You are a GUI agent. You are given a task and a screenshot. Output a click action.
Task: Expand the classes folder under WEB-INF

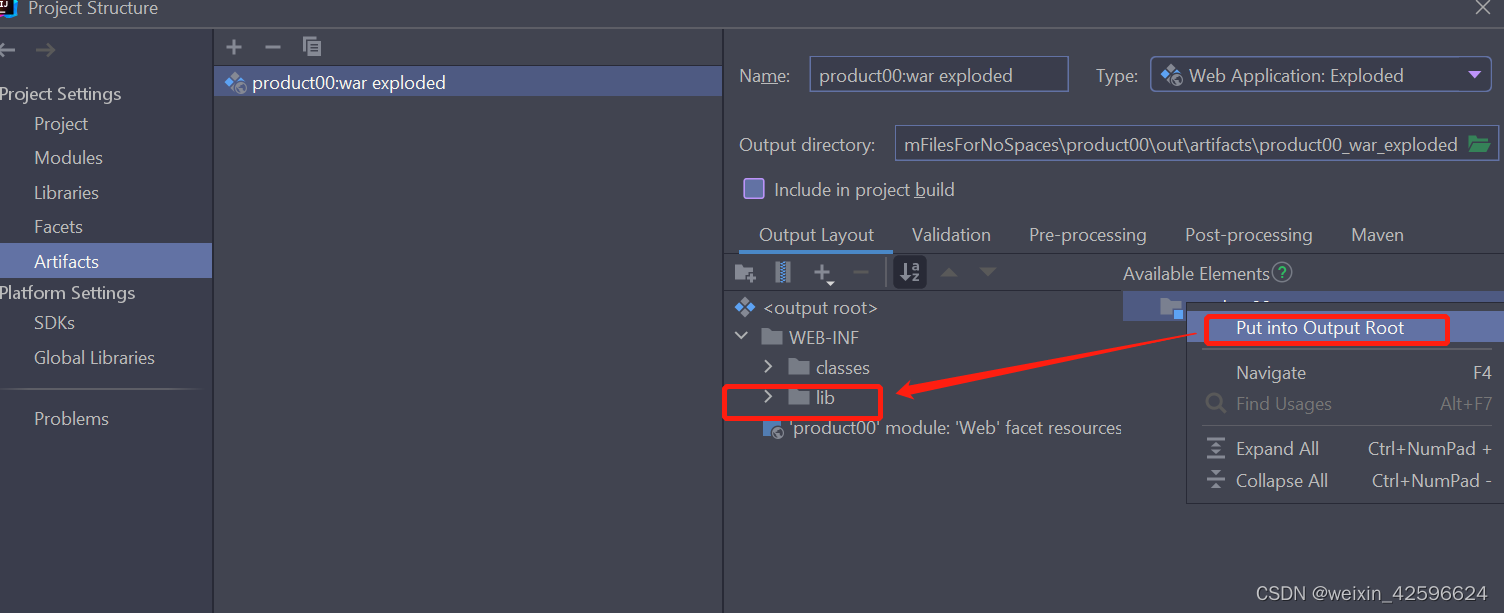point(768,367)
